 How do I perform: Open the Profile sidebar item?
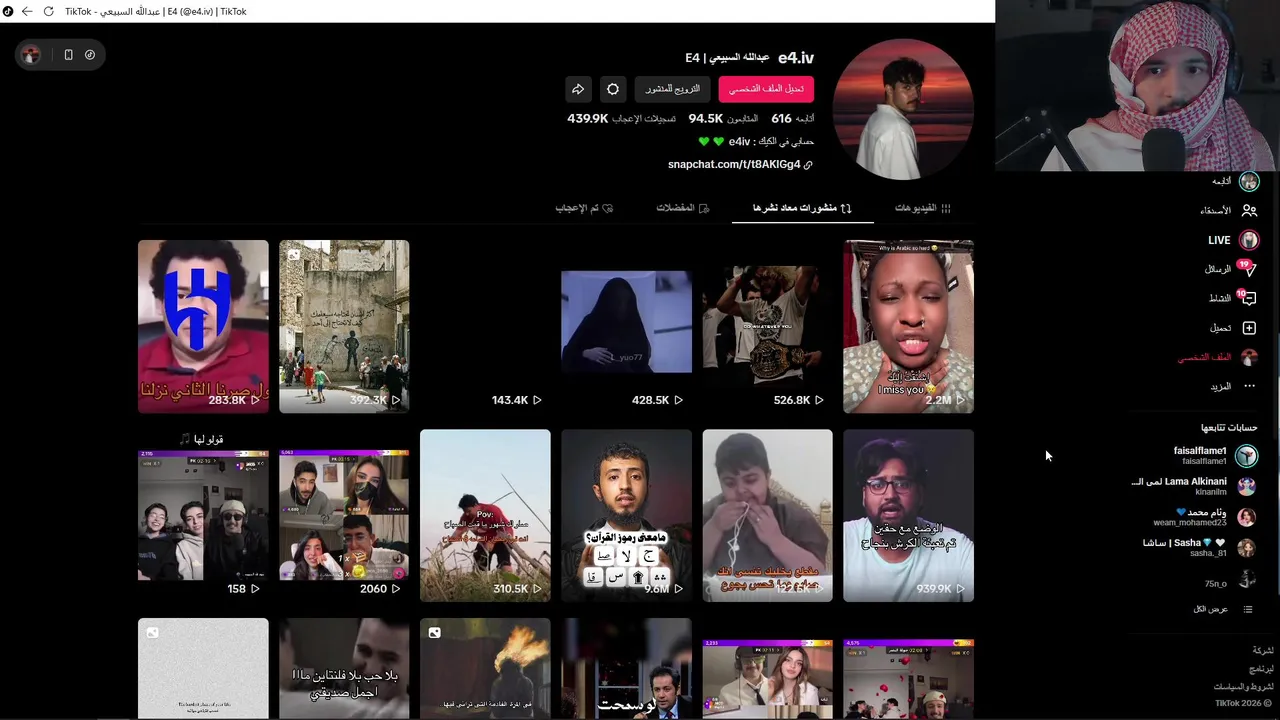[1217, 357]
